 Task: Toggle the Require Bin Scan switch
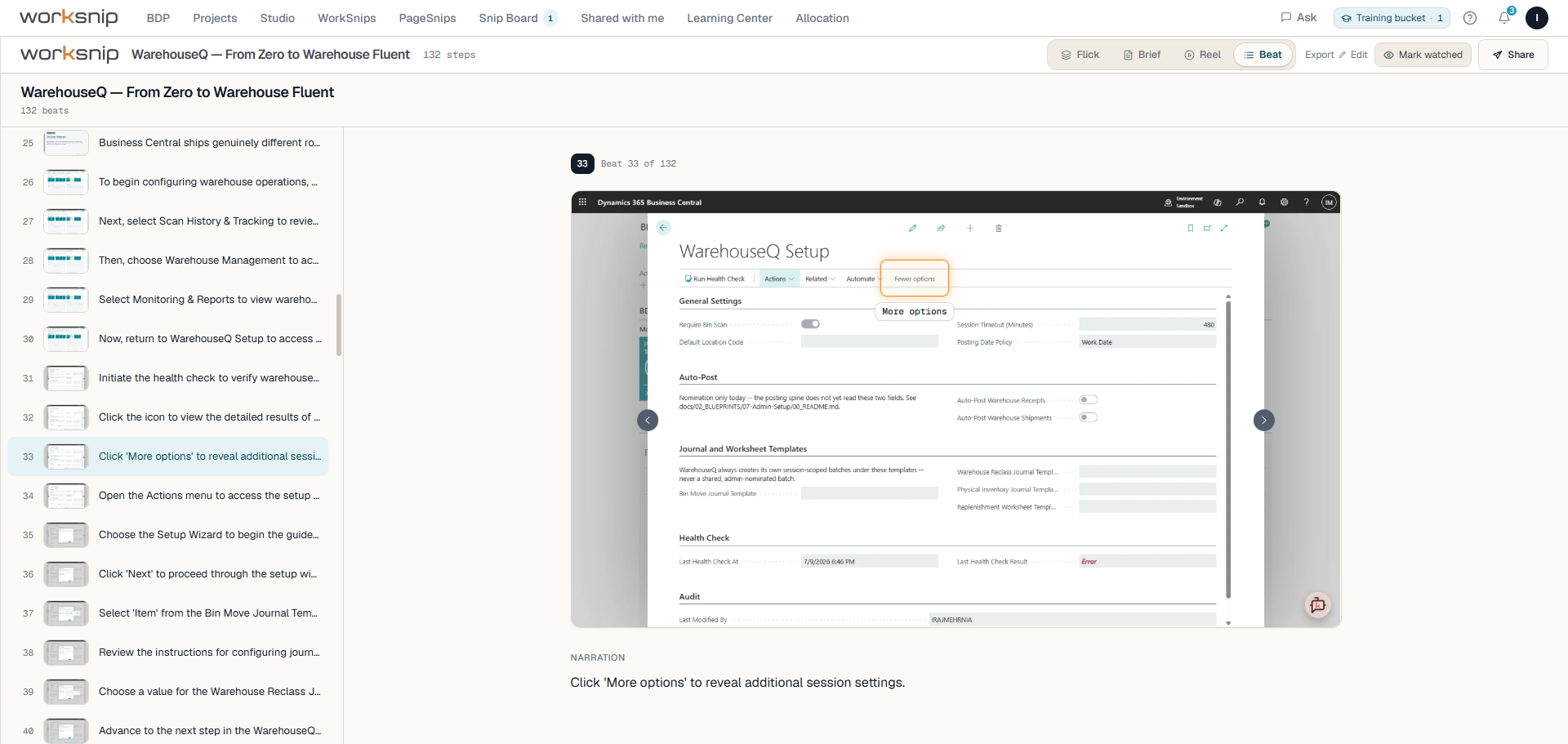pos(810,324)
